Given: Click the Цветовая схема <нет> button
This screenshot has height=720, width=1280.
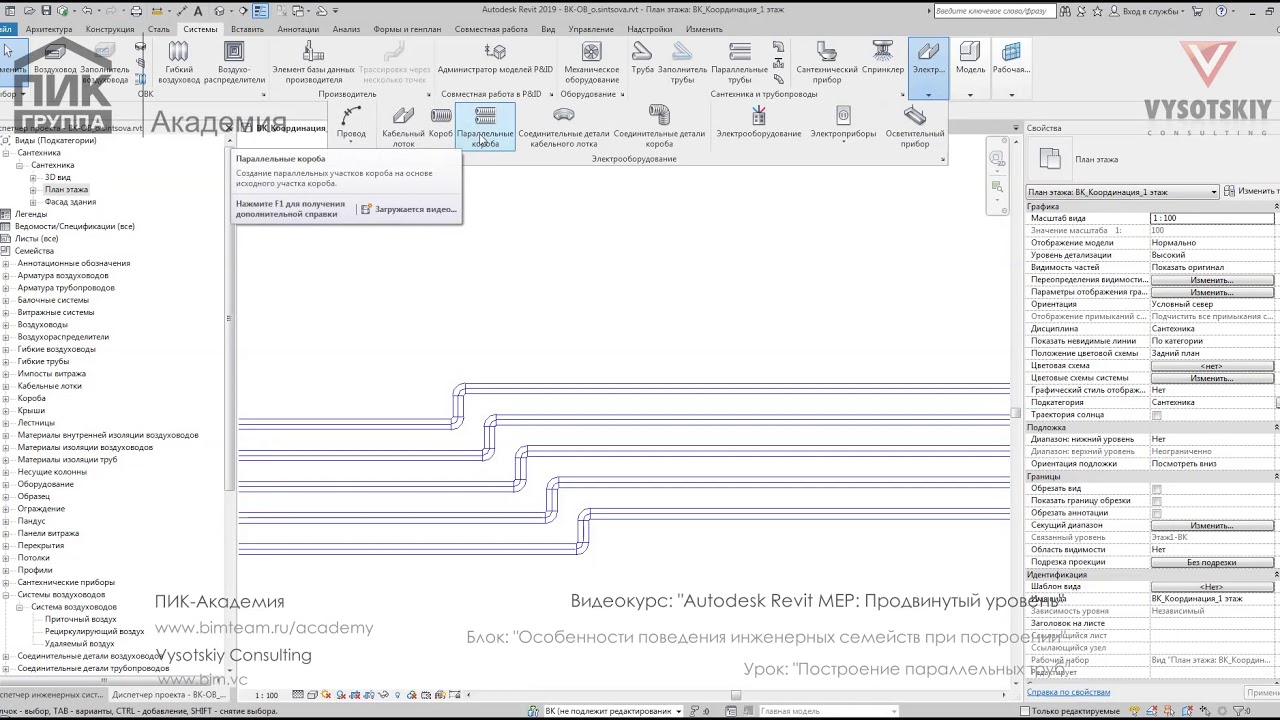Looking at the screenshot, I should (x=1212, y=366).
